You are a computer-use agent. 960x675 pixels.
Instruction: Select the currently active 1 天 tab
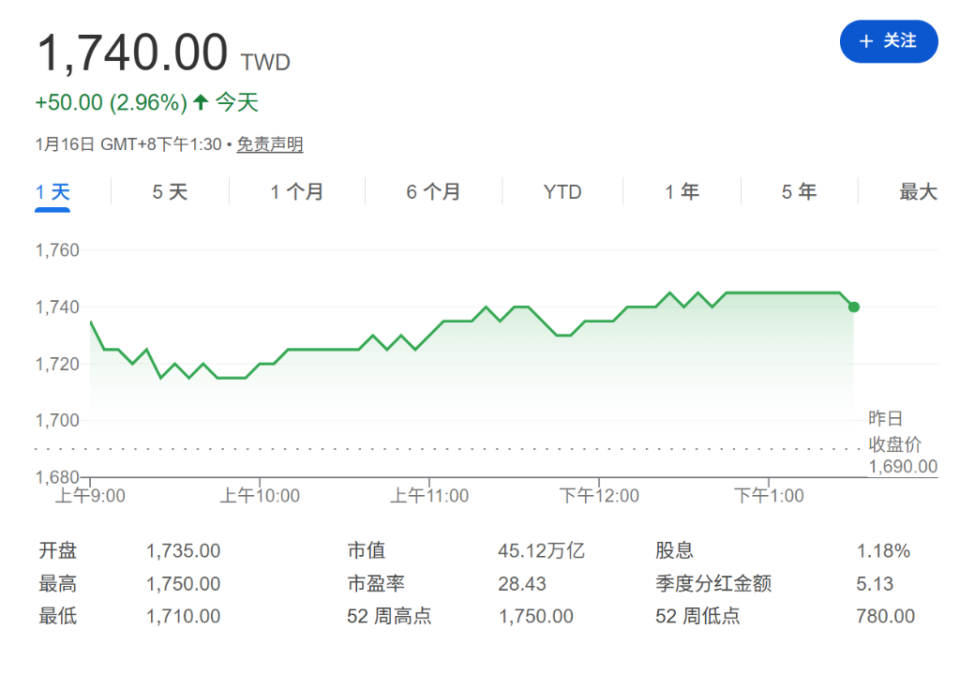tap(52, 191)
